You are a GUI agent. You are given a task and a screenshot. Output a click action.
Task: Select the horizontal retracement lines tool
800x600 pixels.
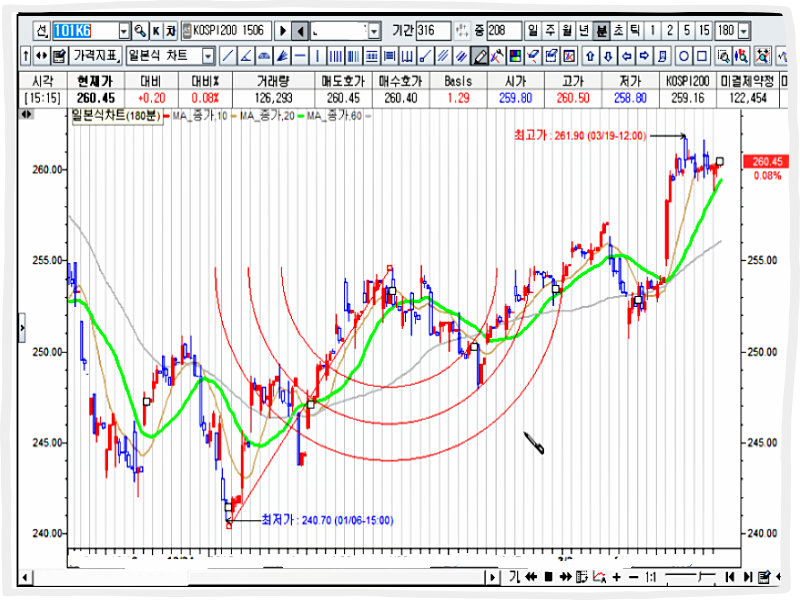click(x=372, y=56)
